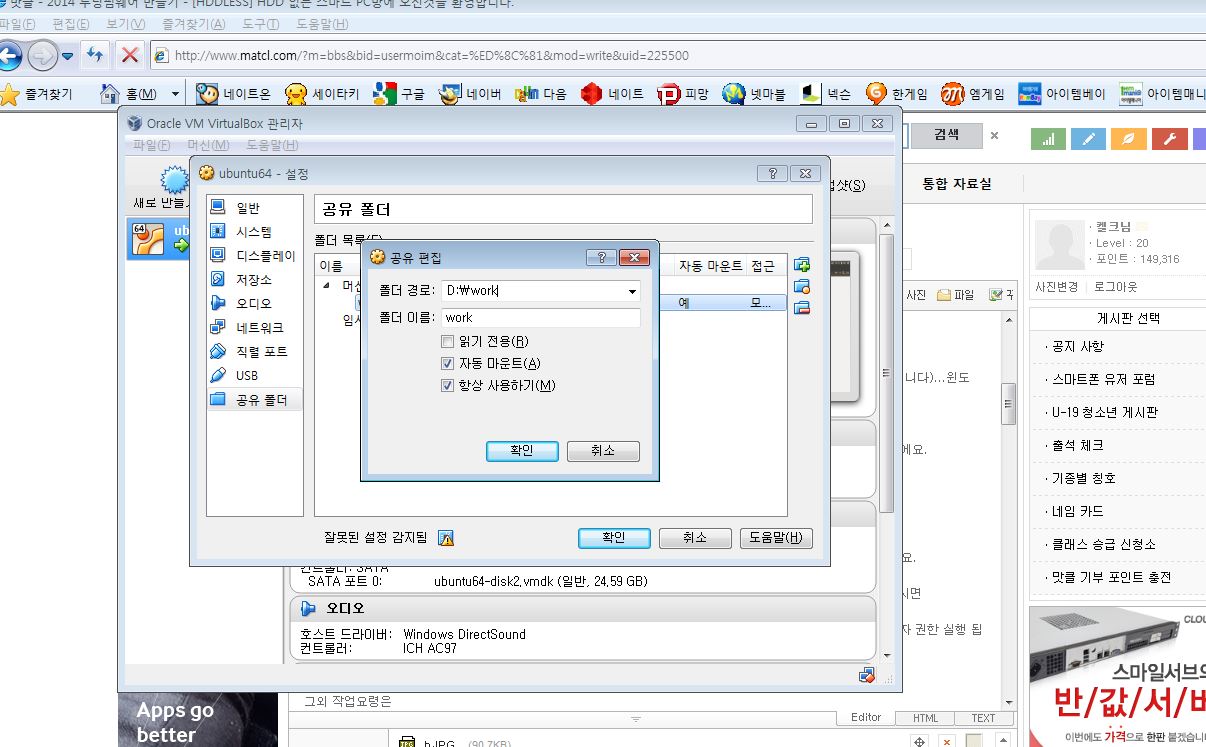Open the 도구 menu in browser
The image size is (1206, 747).
pyautogui.click(x=260, y=24)
